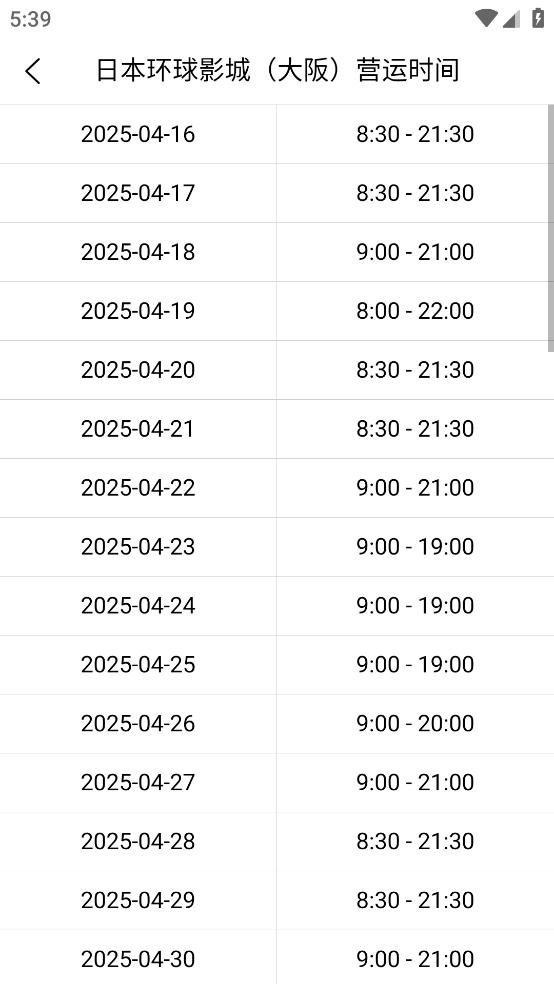Tap hours 8:00 - 22:00
Image resolution: width=554 pixels, height=984 pixels.
pyautogui.click(x=415, y=311)
